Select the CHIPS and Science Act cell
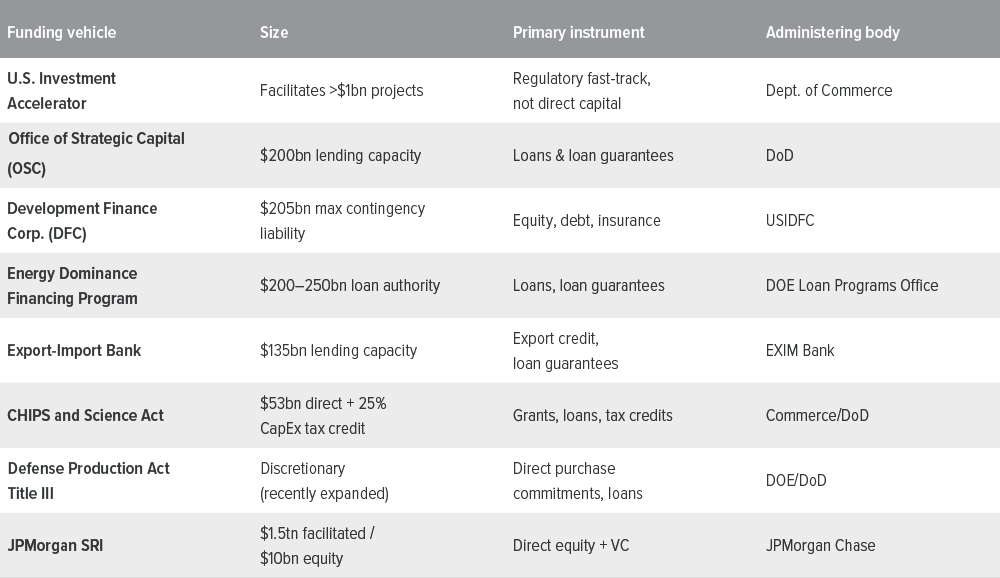Viewport: 1000px width, 578px height. pyautogui.click(x=85, y=415)
